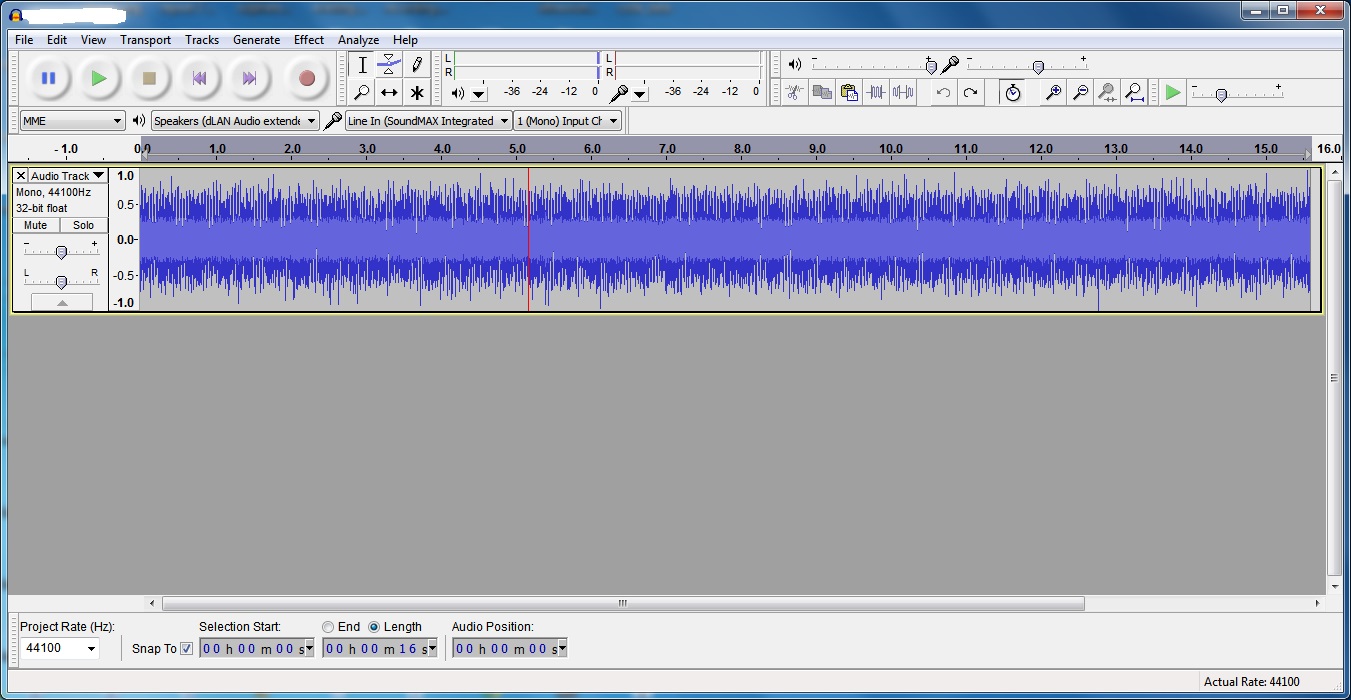The image size is (1351, 700).
Task: Open the Generate menu
Action: 256,40
